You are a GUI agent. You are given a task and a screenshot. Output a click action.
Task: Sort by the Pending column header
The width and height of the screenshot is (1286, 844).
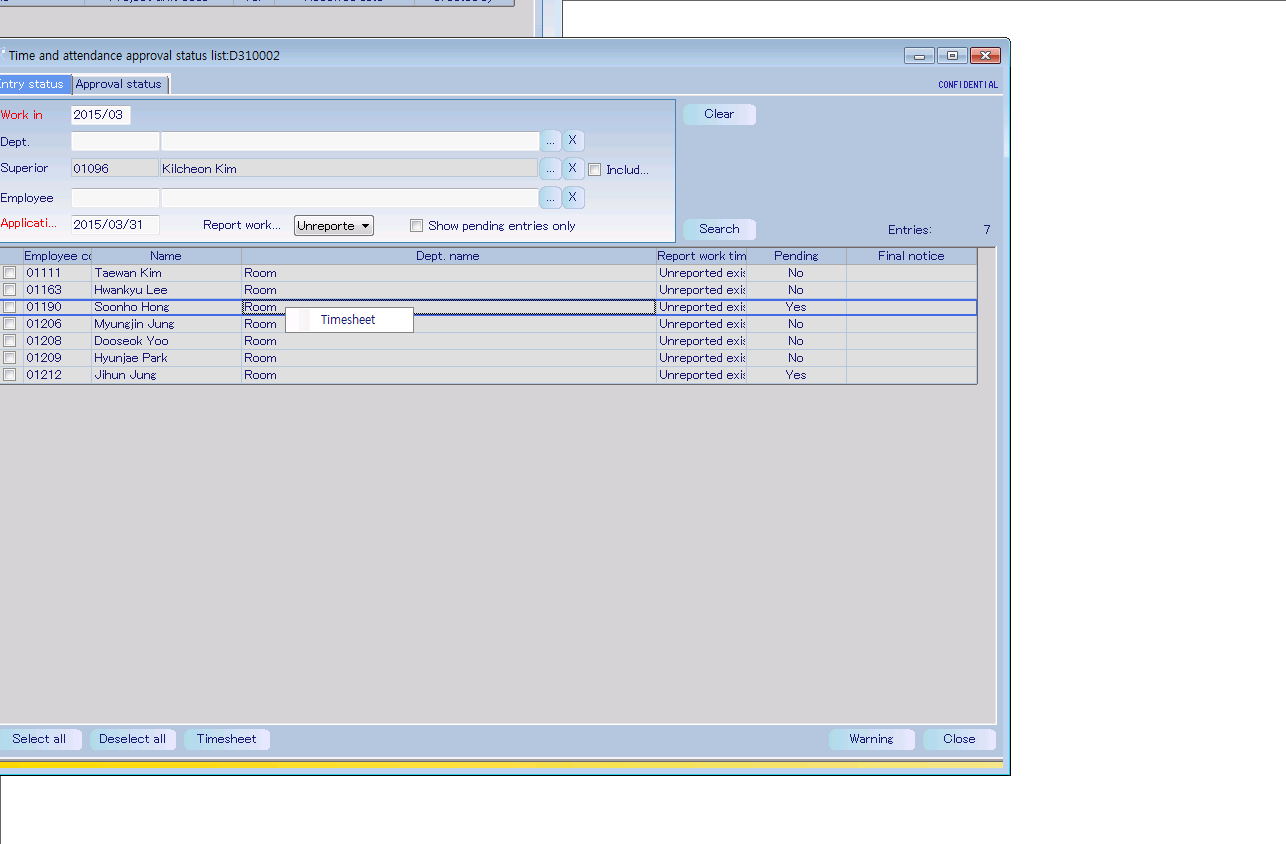[x=796, y=256]
